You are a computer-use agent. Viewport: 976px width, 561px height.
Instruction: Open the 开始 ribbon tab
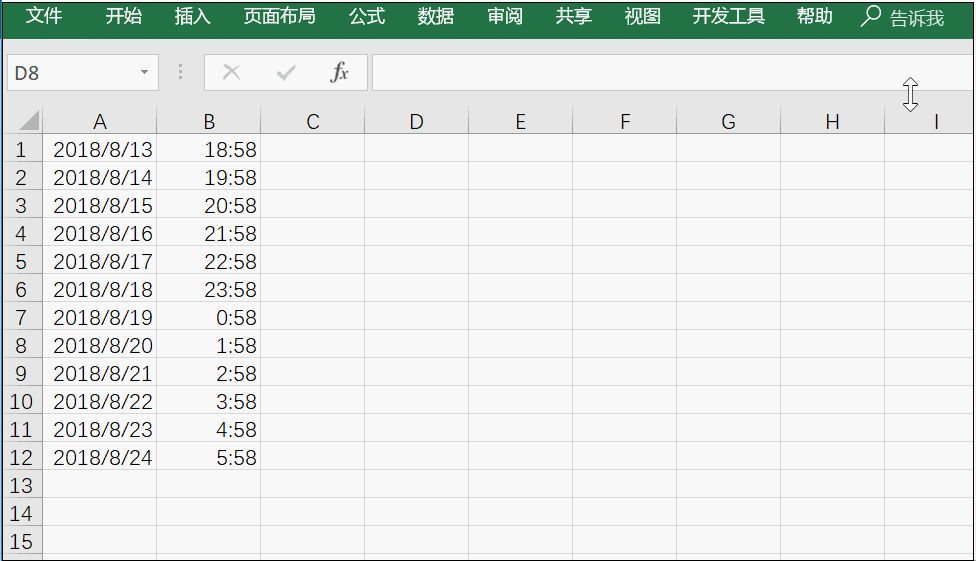click(123, 16)
